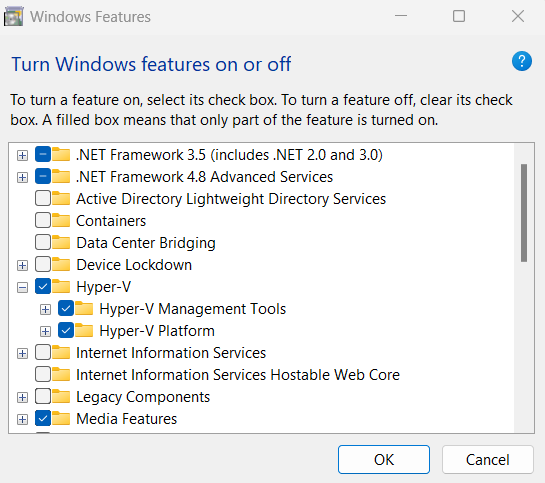Click the Media Features folder icon
This screenshot has width=545, height=483.
61,418
